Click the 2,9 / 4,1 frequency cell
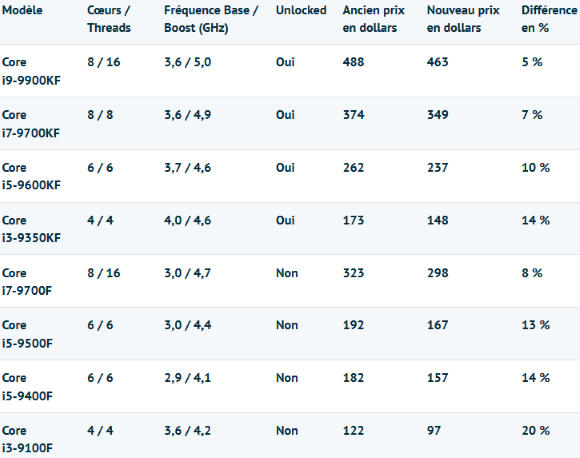This screenshot has width=580, height=458. [x=188, y=378]
